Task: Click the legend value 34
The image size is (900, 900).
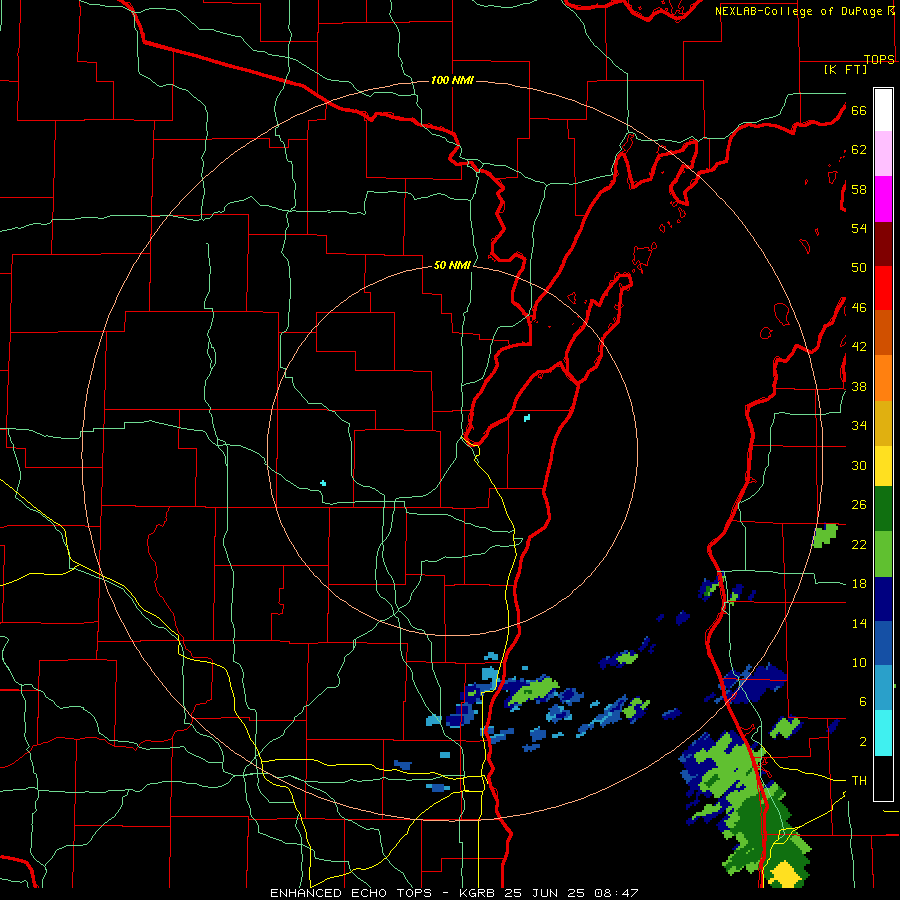Action: click(x=859, y=425)
